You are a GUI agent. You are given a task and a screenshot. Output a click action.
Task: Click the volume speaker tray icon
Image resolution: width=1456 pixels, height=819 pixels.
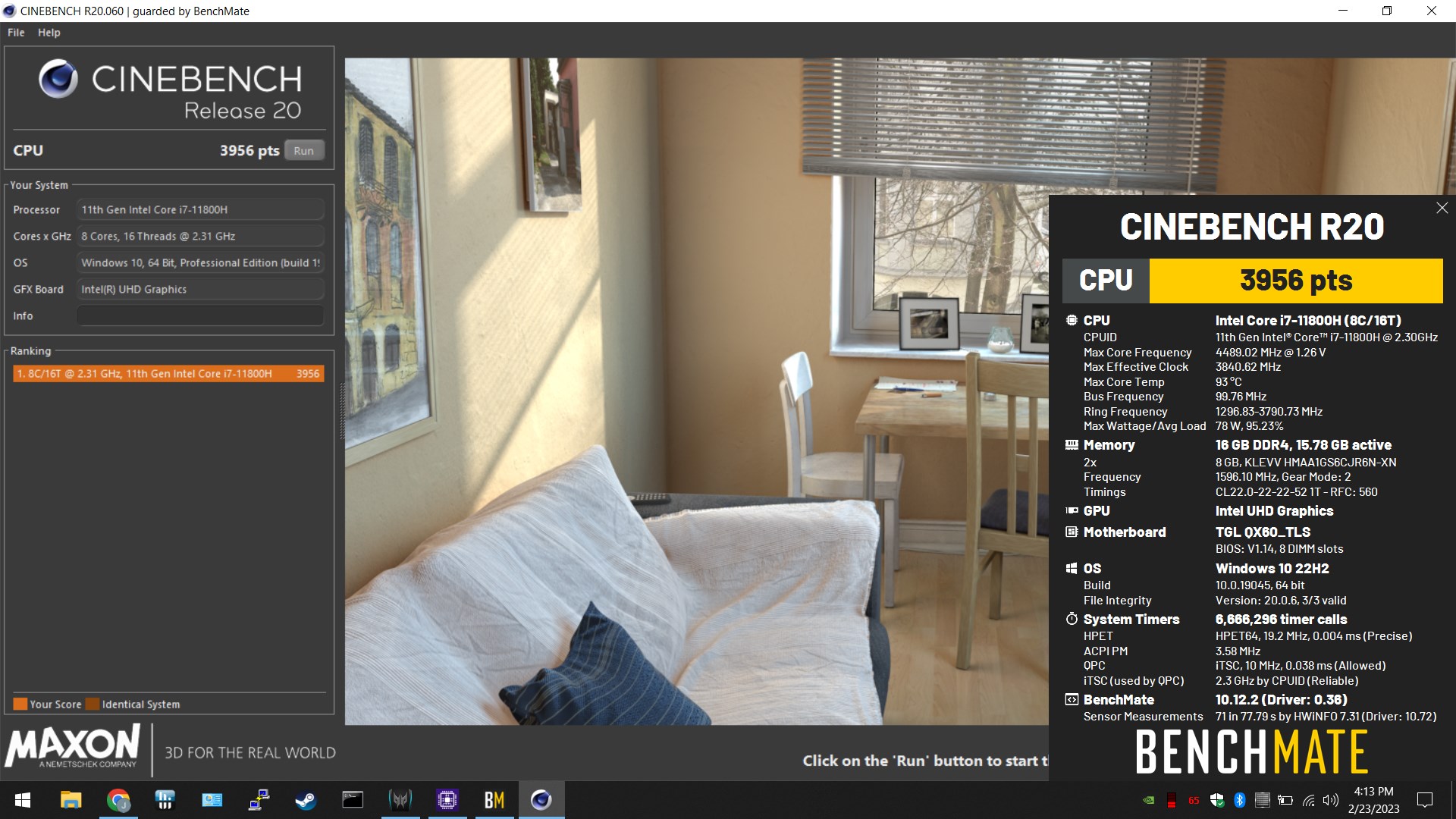(1331, 800)
